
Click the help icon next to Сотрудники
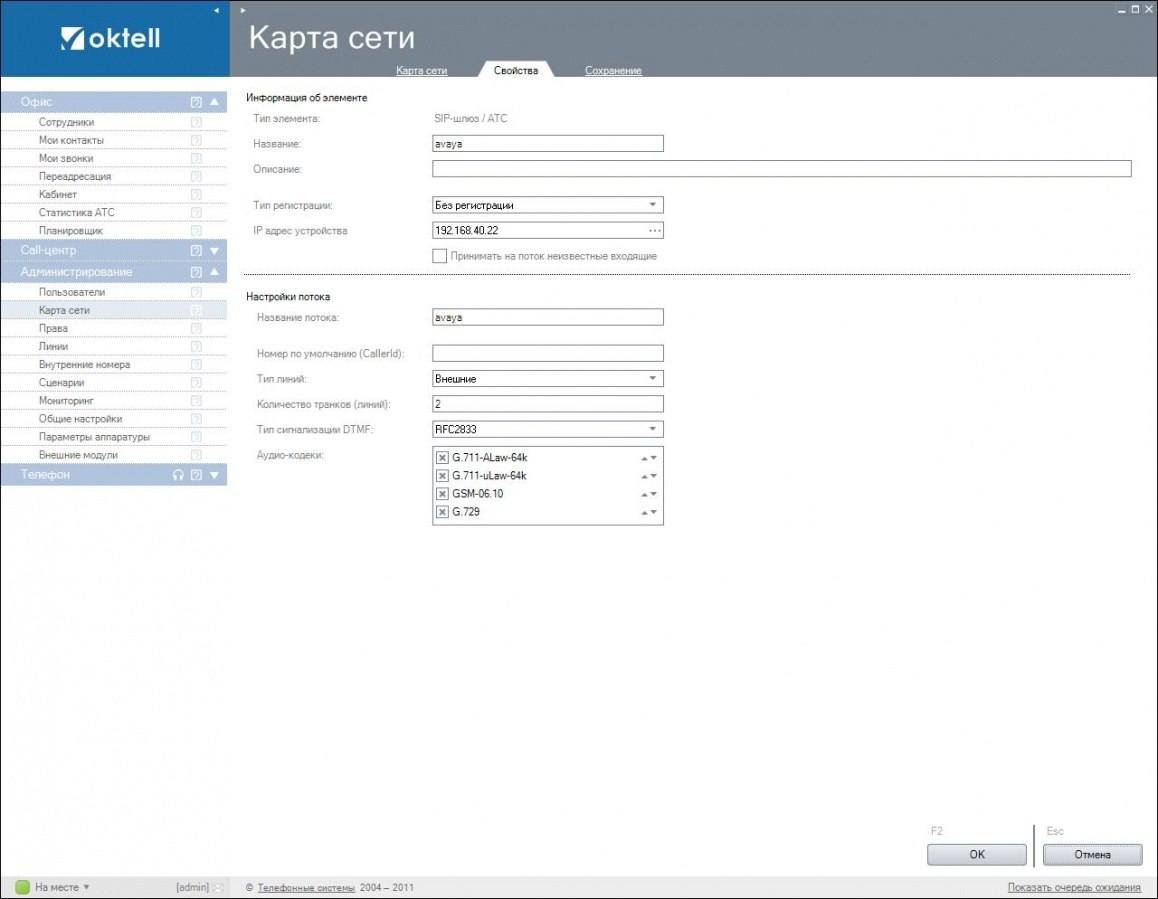(196, 122)
